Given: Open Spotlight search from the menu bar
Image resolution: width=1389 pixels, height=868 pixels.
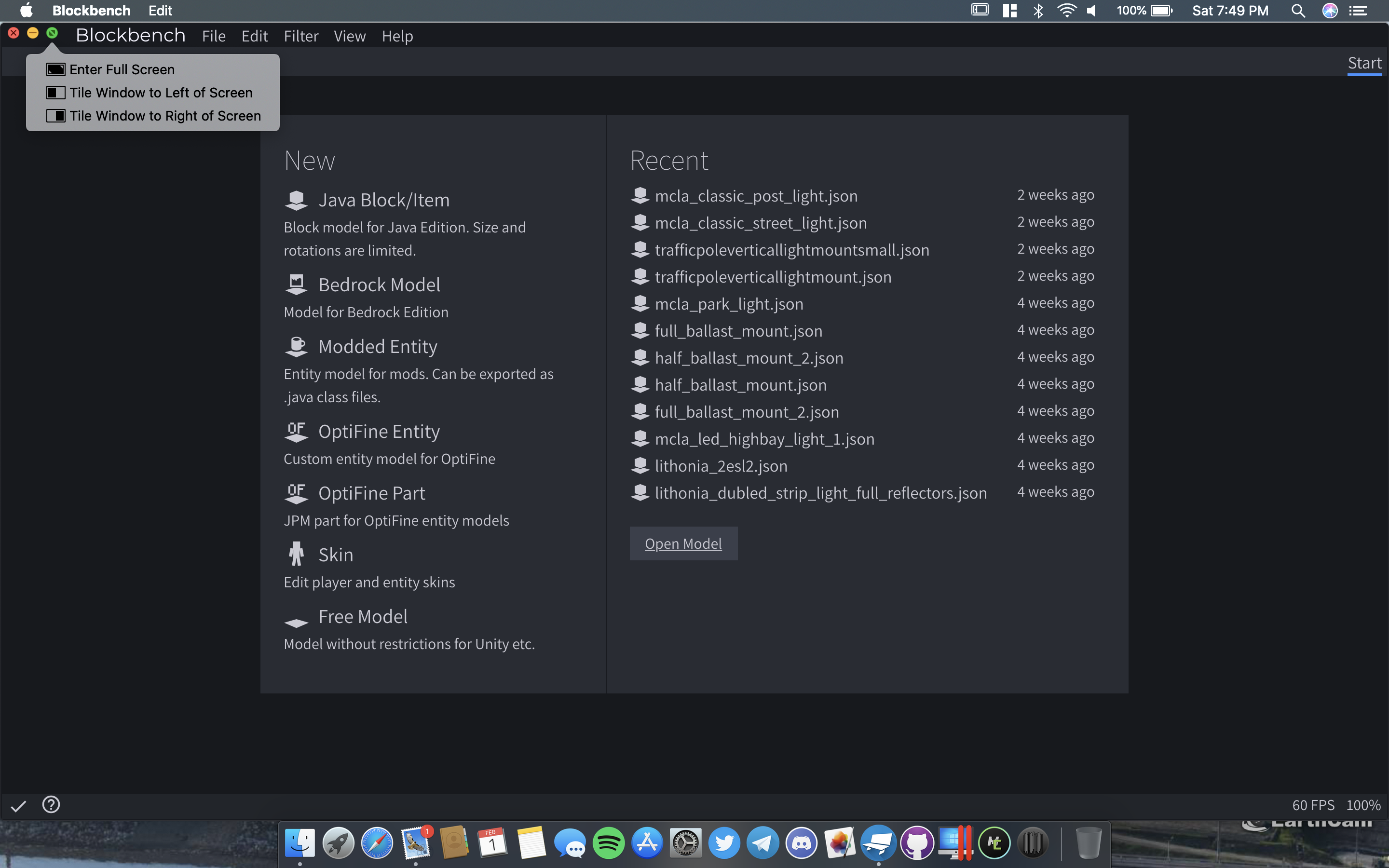Looking at the screenshot, I should tap(1298, 10).
